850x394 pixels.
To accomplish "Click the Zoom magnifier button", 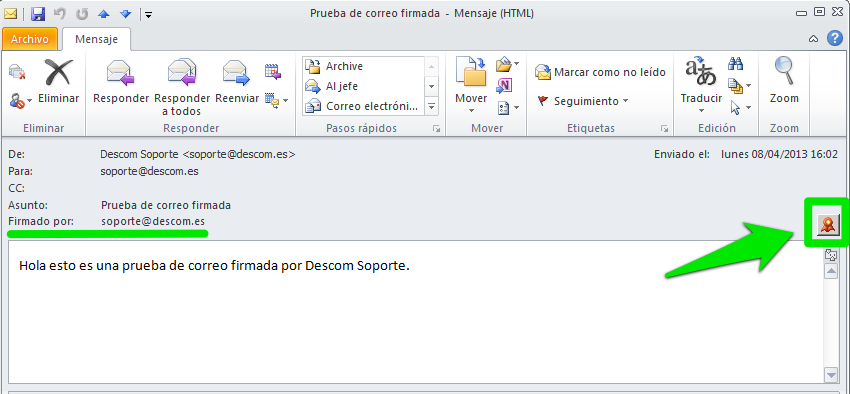I will click(x=784, y=81).
